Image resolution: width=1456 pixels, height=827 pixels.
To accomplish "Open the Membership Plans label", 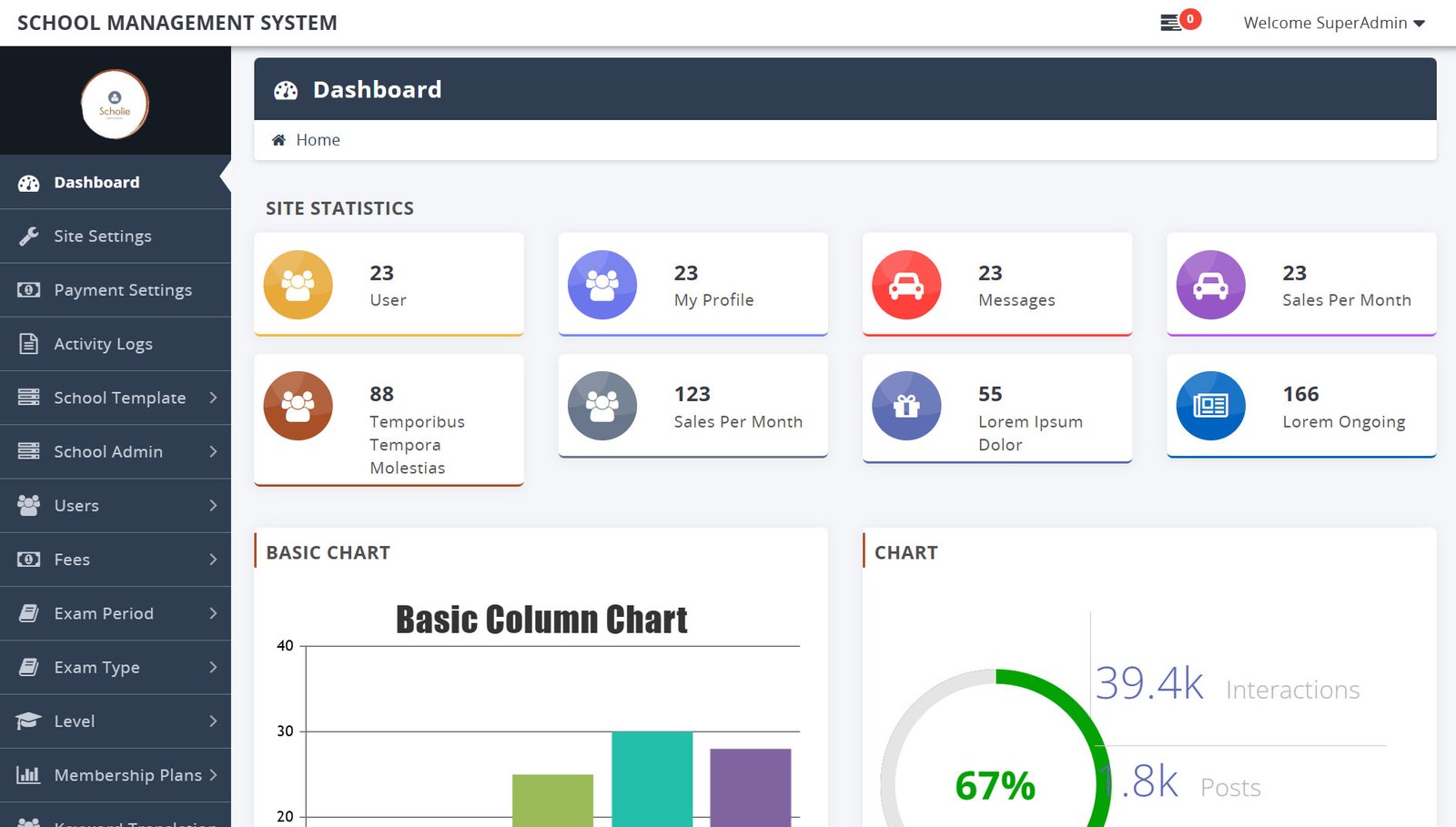I will (128, 775).
